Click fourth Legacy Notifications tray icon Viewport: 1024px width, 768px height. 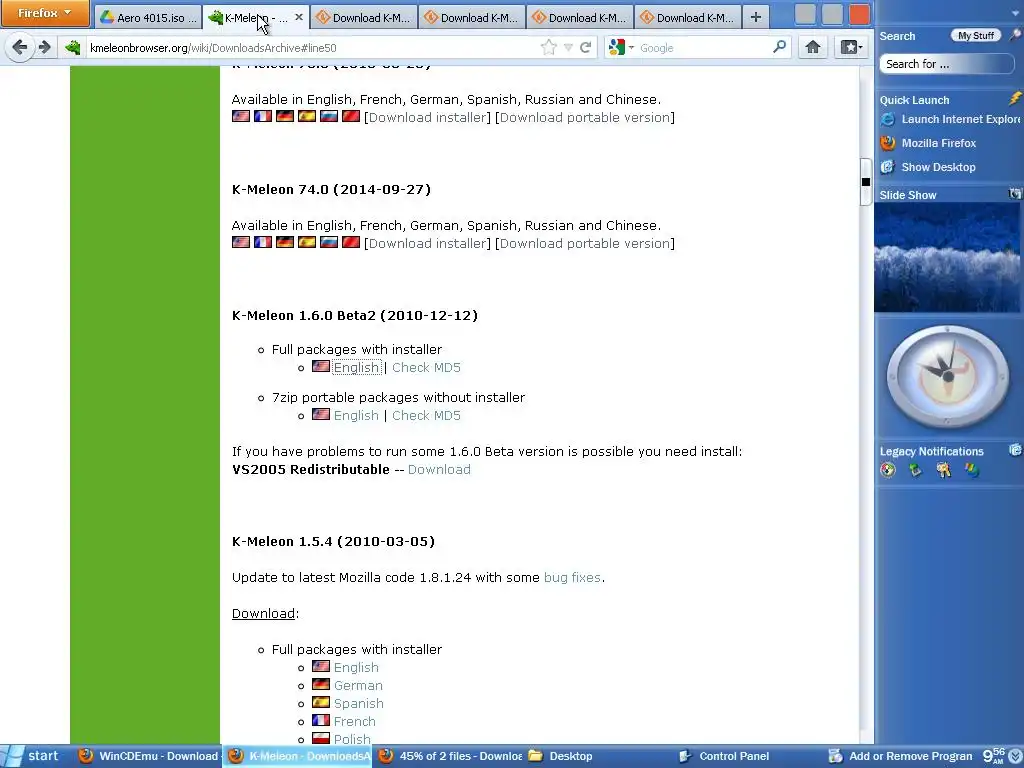click(972, 470)
